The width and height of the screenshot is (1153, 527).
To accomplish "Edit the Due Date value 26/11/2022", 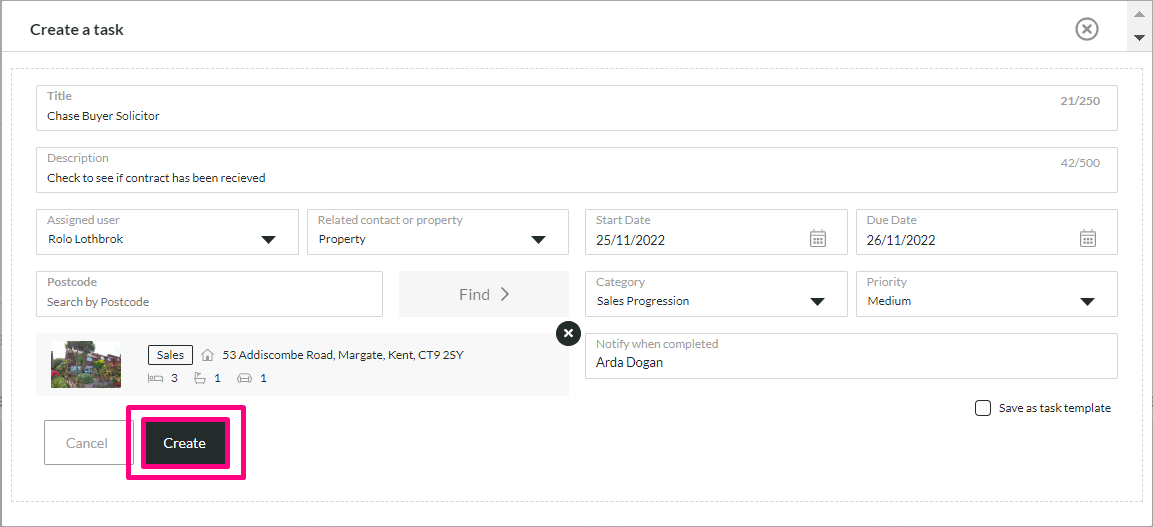I will (x=902, y=240).
